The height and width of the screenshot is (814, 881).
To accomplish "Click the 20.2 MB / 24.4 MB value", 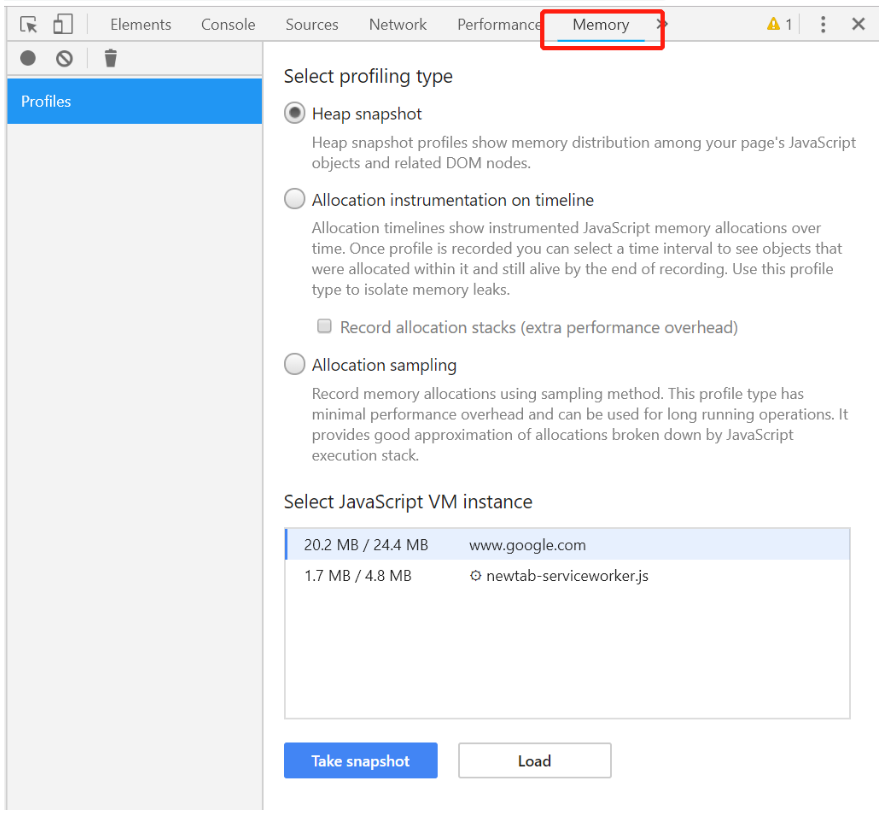I will (x=366, y=545).
